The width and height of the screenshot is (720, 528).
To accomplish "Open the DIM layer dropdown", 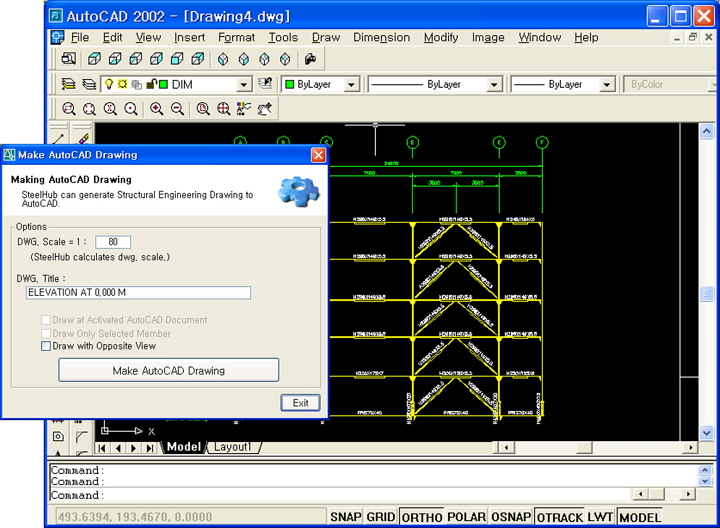I will (x=243, y=85).
